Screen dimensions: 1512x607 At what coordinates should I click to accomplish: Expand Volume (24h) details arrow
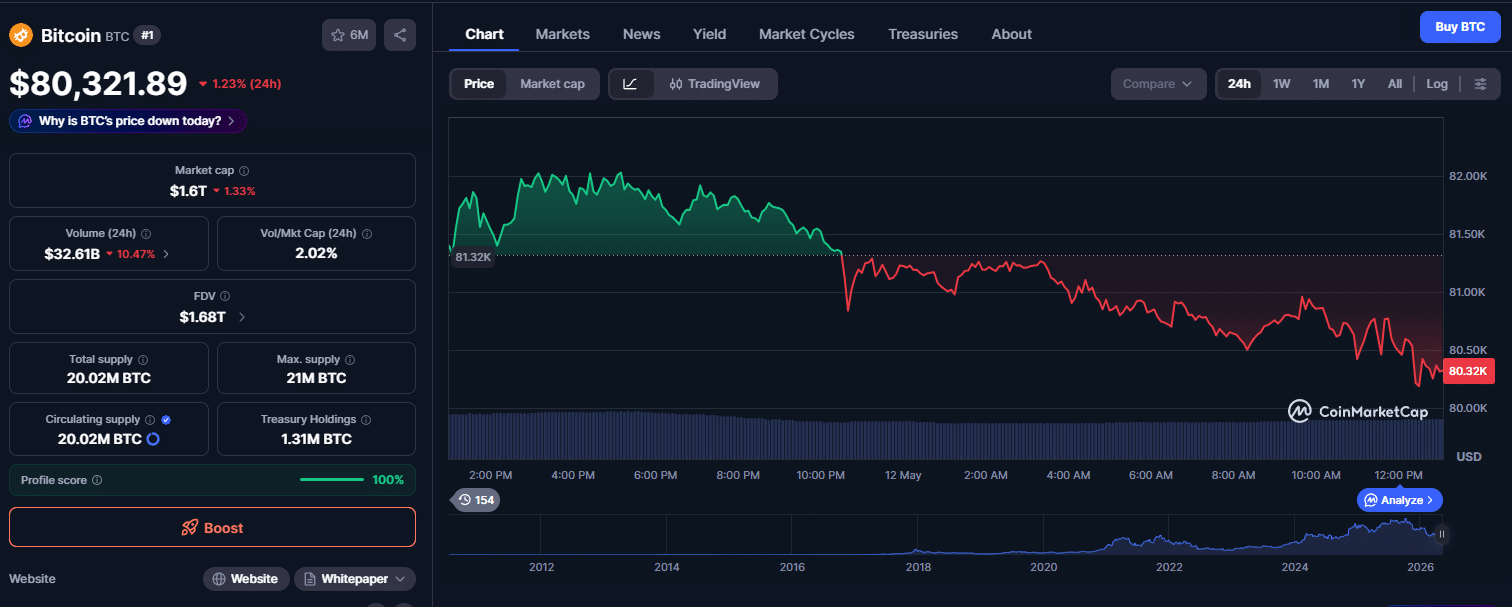coord(166,254)
